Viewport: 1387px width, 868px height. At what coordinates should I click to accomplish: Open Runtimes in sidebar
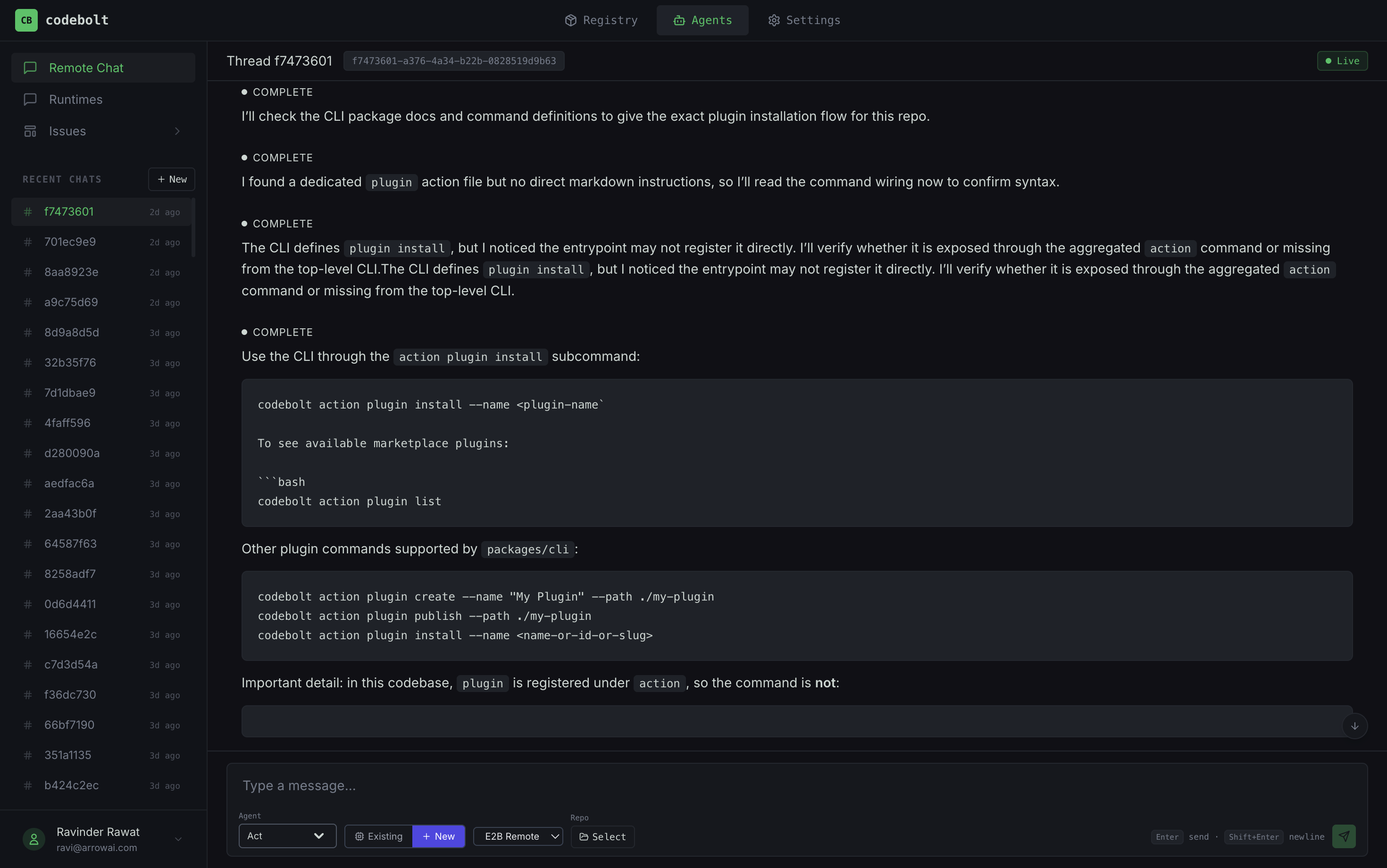(103, 100)
